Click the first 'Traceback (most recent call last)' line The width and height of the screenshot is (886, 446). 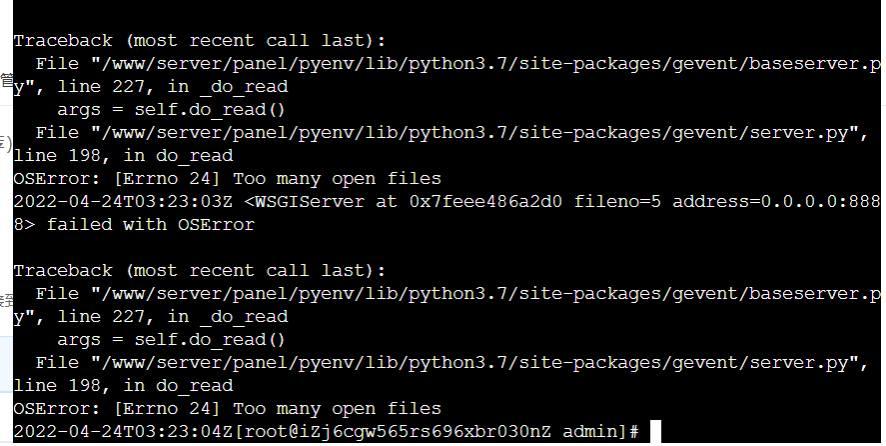(x=199, y=41)
